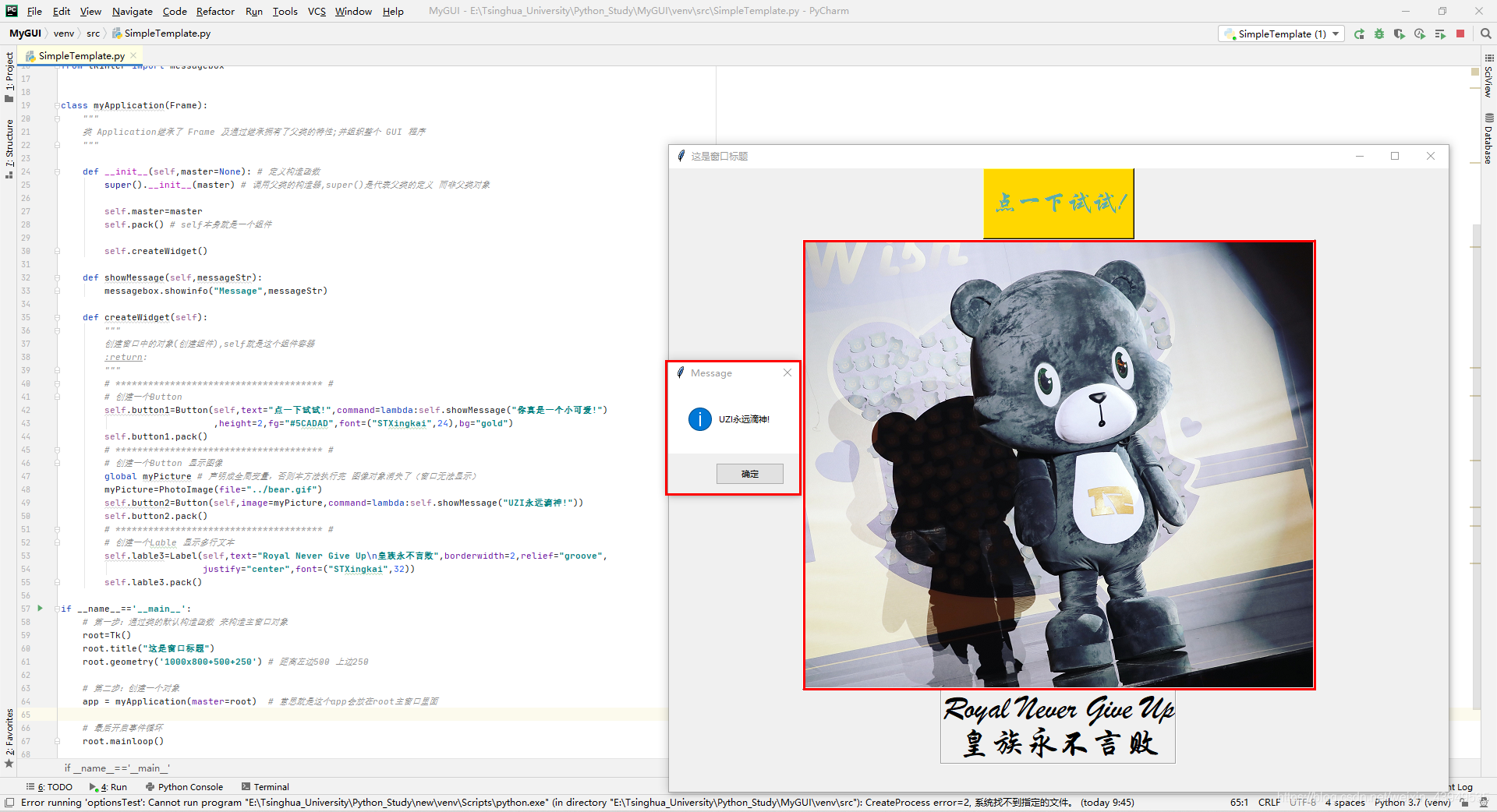Collapse the __init__ method fold marker

[58, 171]
